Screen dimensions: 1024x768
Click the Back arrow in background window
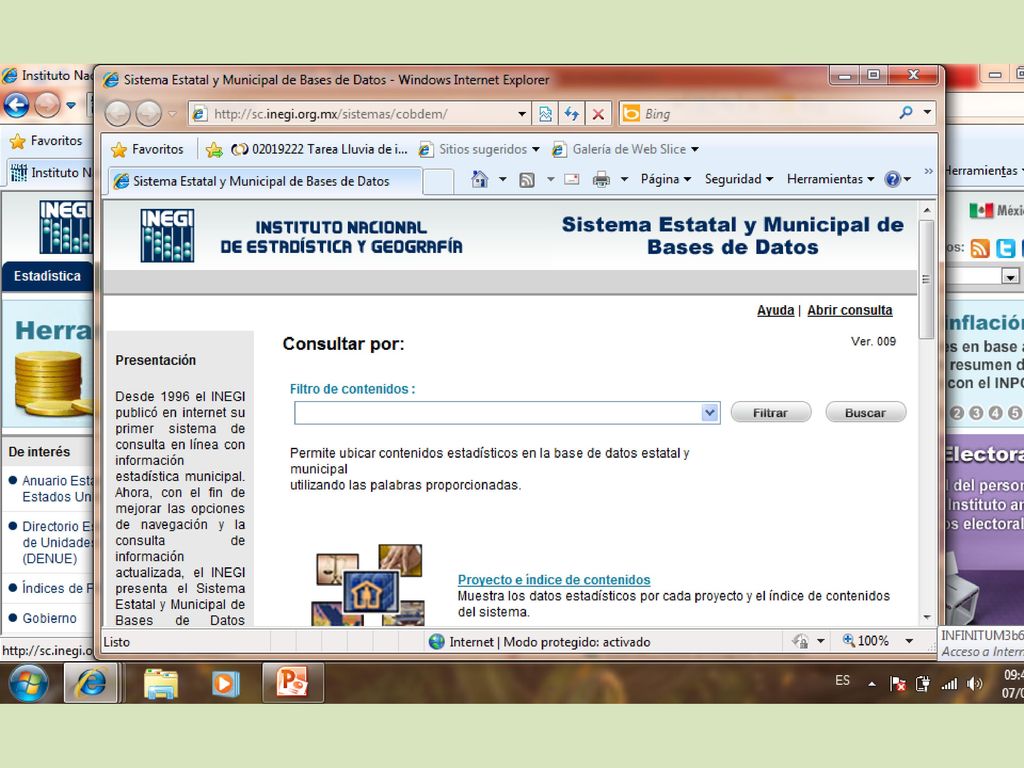tap(16, 104)
